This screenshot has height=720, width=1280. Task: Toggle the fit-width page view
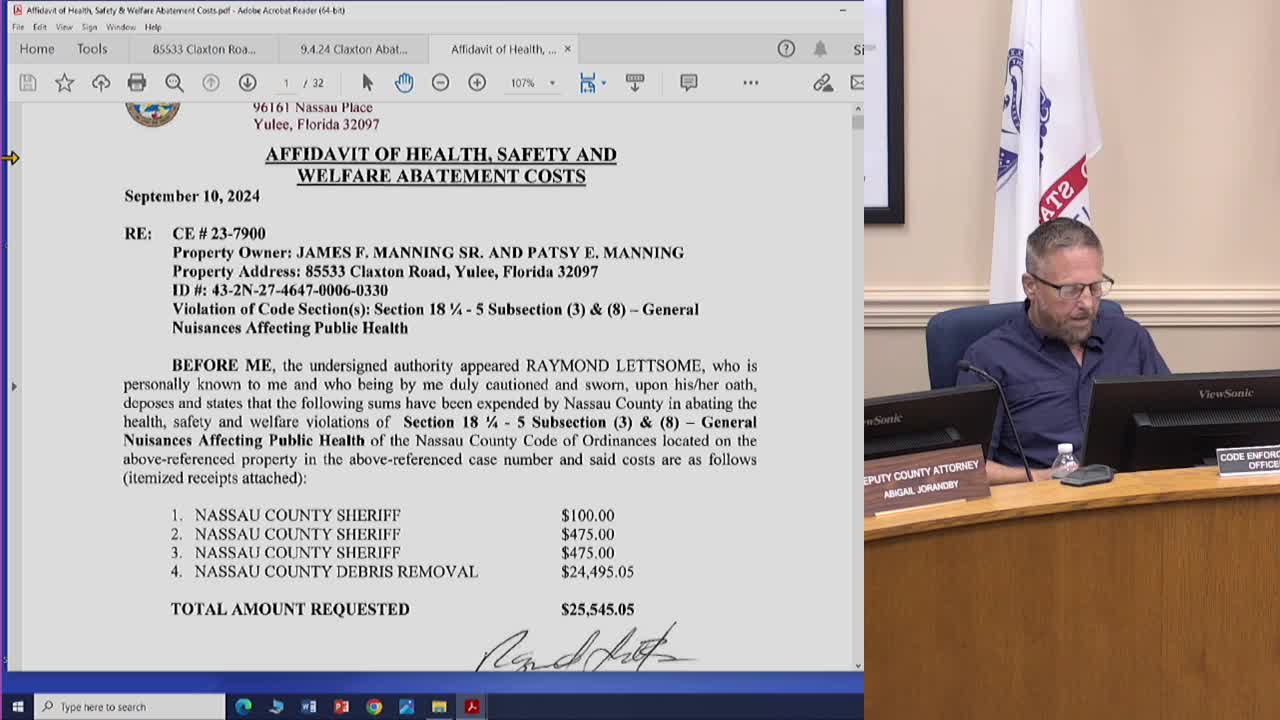[x=588, y=83]
